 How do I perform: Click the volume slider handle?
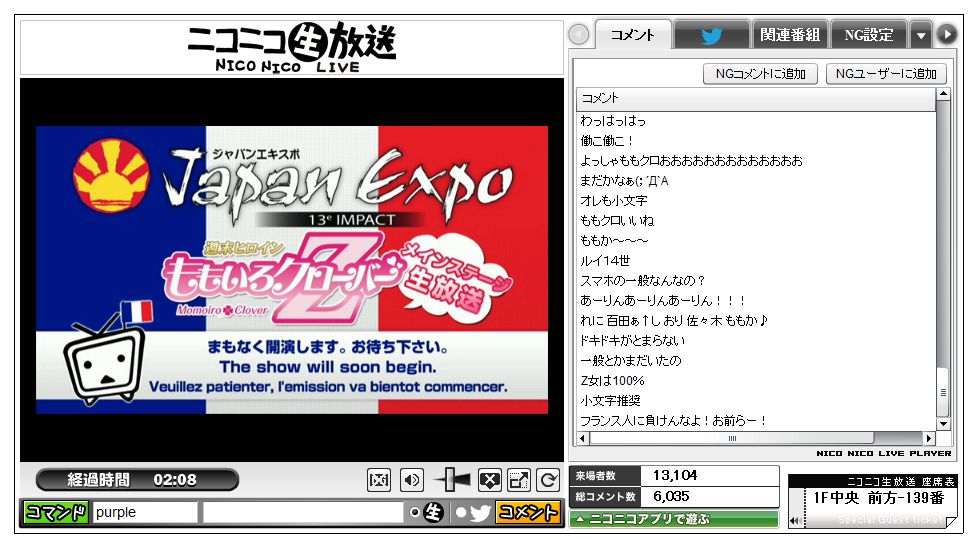tap(451, 480)
